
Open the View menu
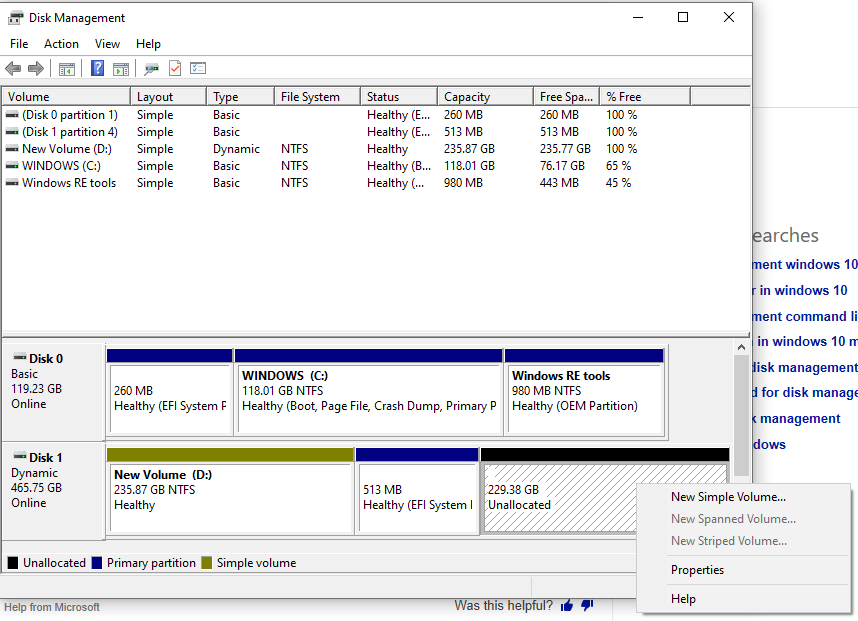[107, 44]
